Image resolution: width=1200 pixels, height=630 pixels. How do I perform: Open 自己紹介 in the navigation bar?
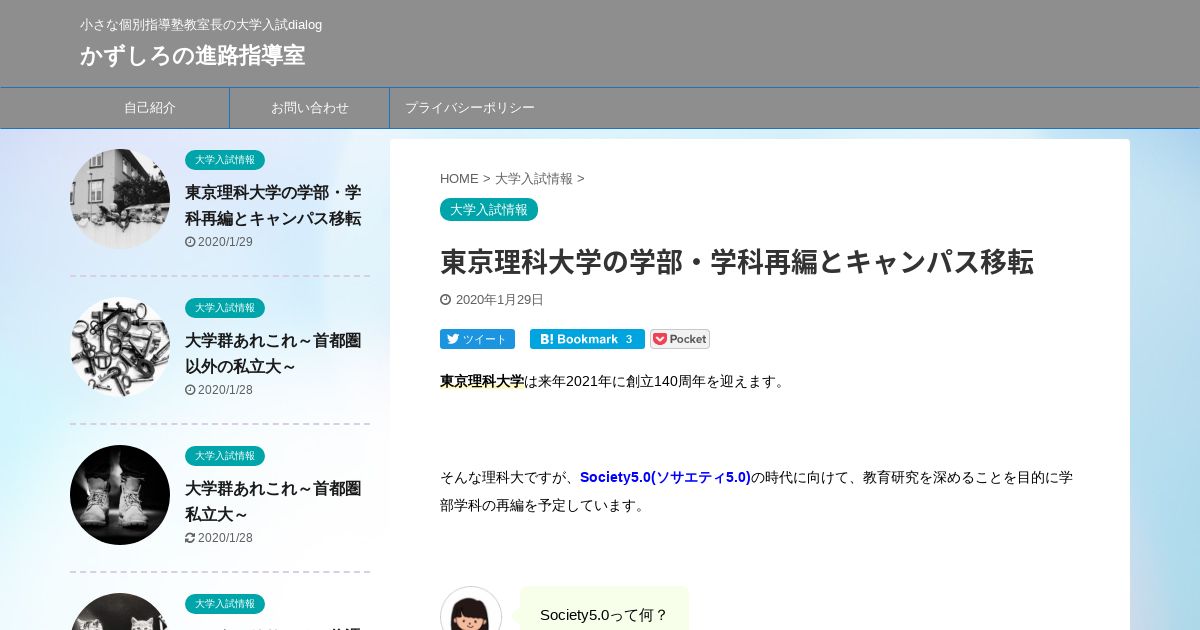click(x=150, y=108)
